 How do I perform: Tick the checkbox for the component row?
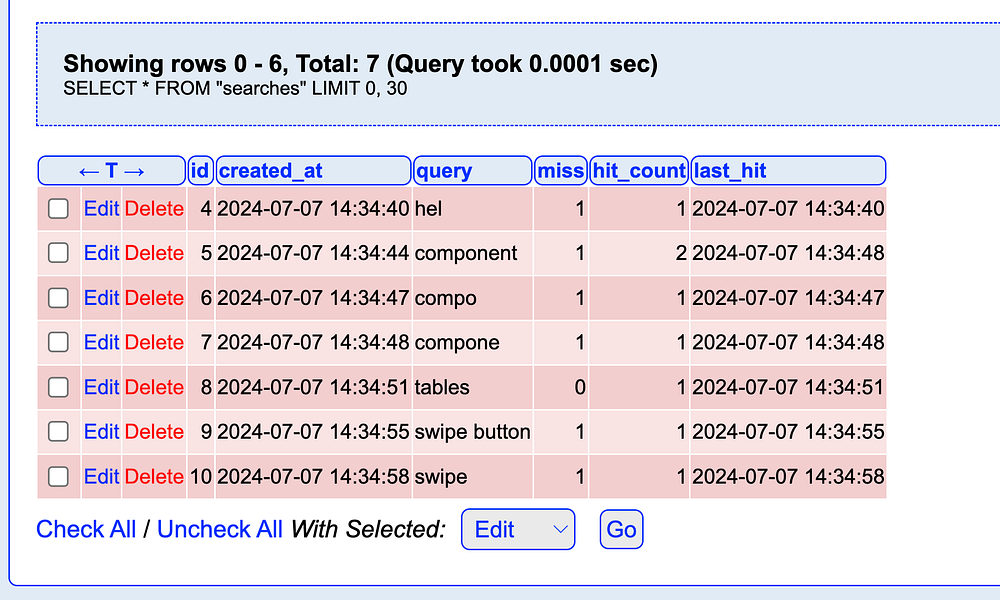point(58,253)
